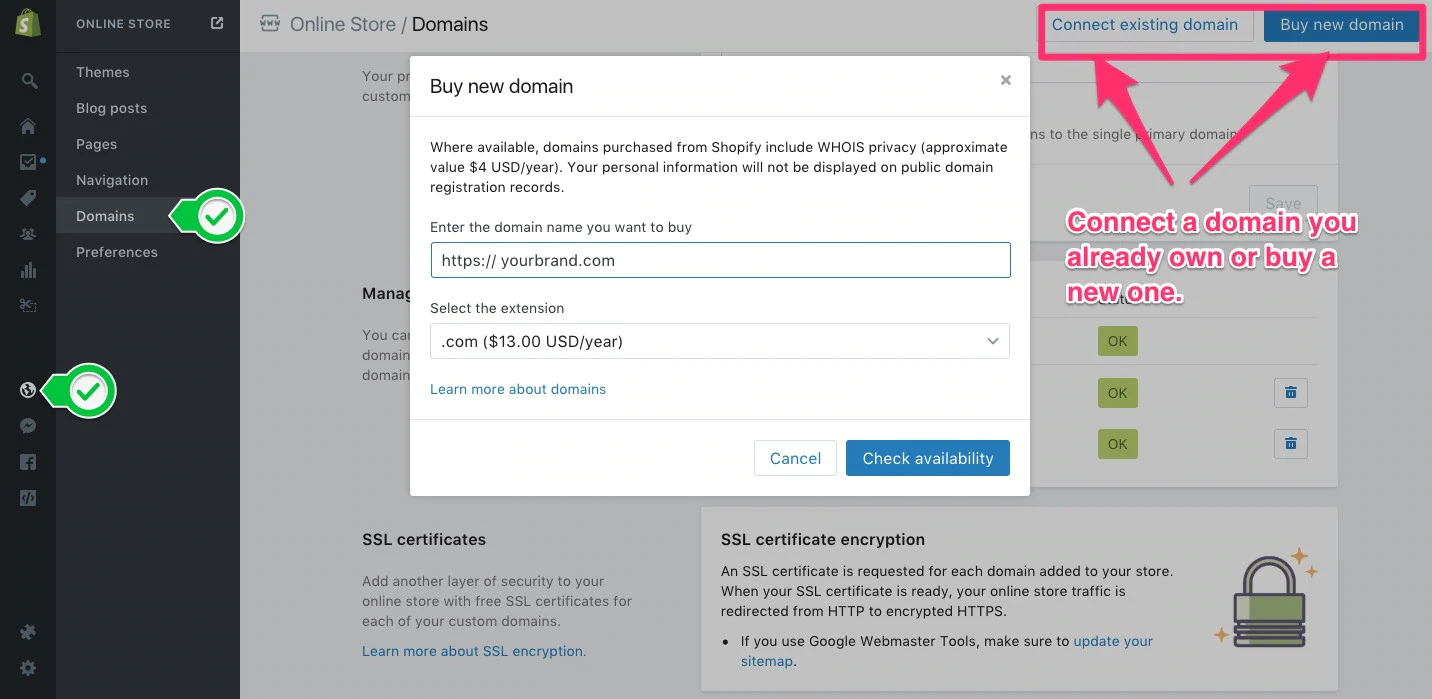Open the Learn more about domains link

518,389
